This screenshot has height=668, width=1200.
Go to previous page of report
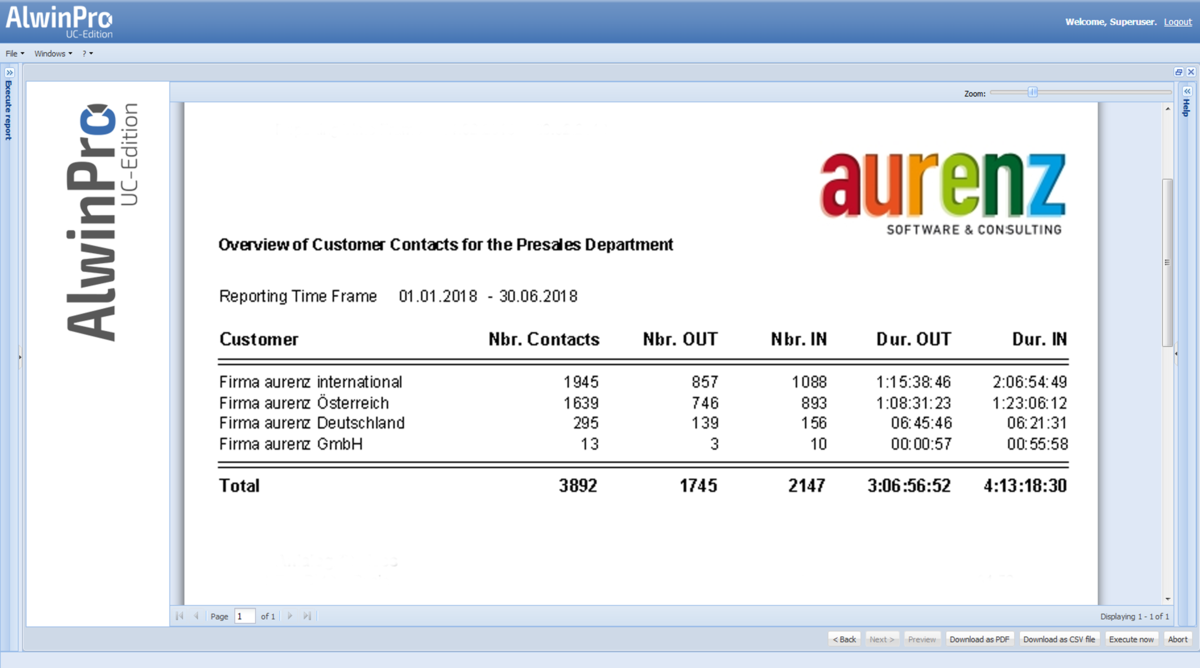pos(196,616)
